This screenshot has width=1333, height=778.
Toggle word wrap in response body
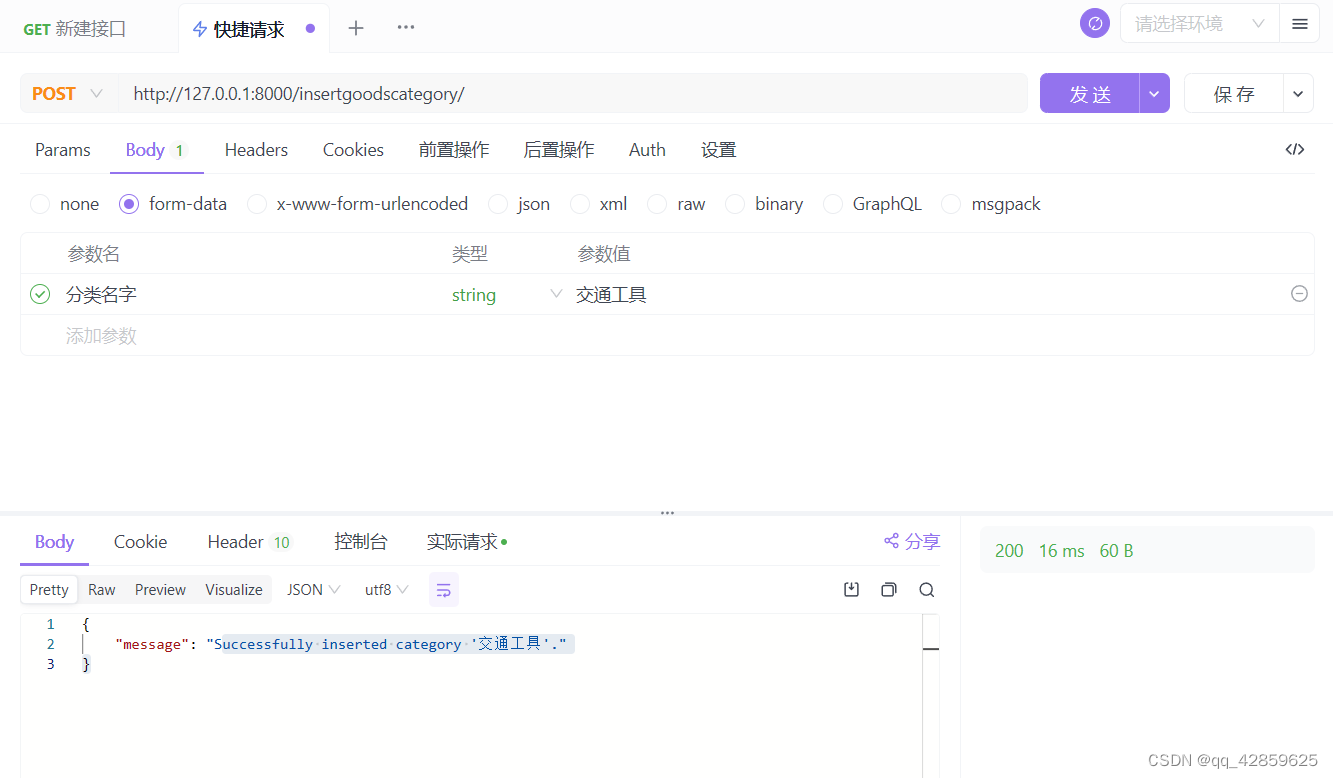pyautogui.click(x=444, y=590)
